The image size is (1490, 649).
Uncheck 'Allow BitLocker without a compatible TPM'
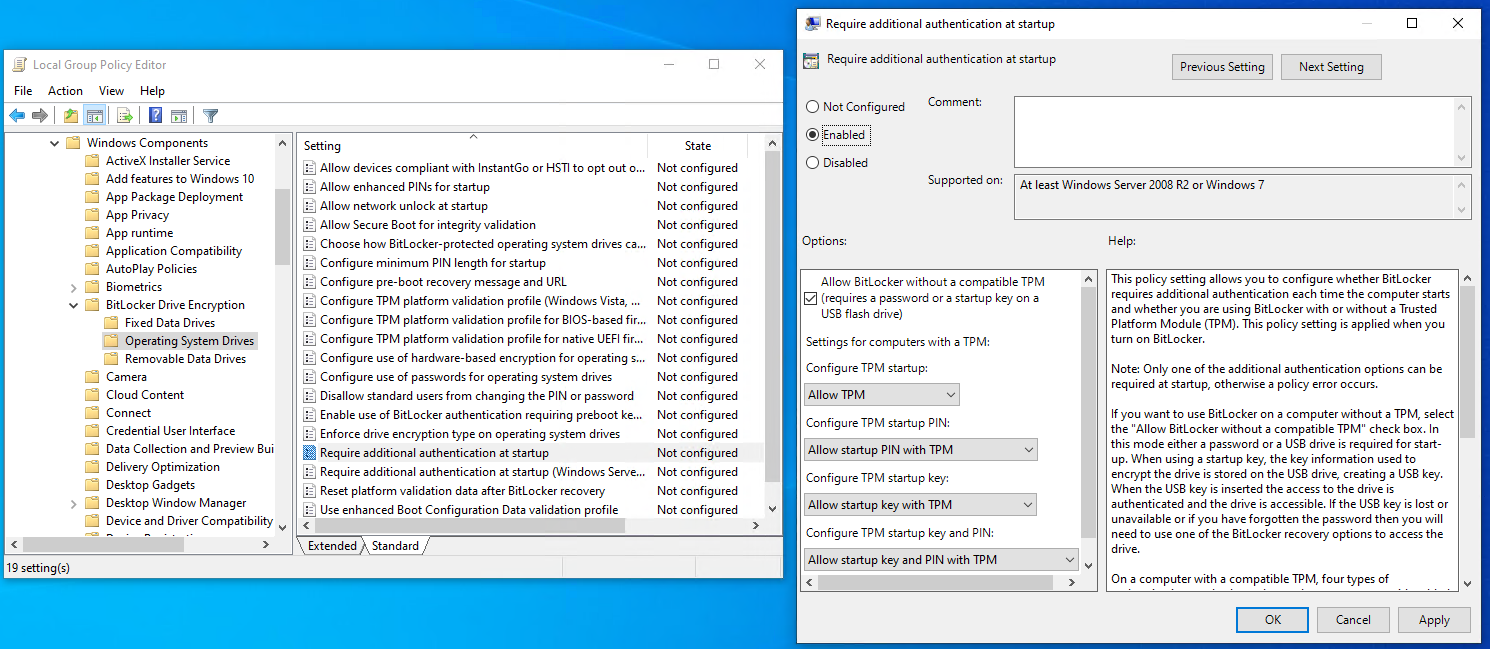810,298
